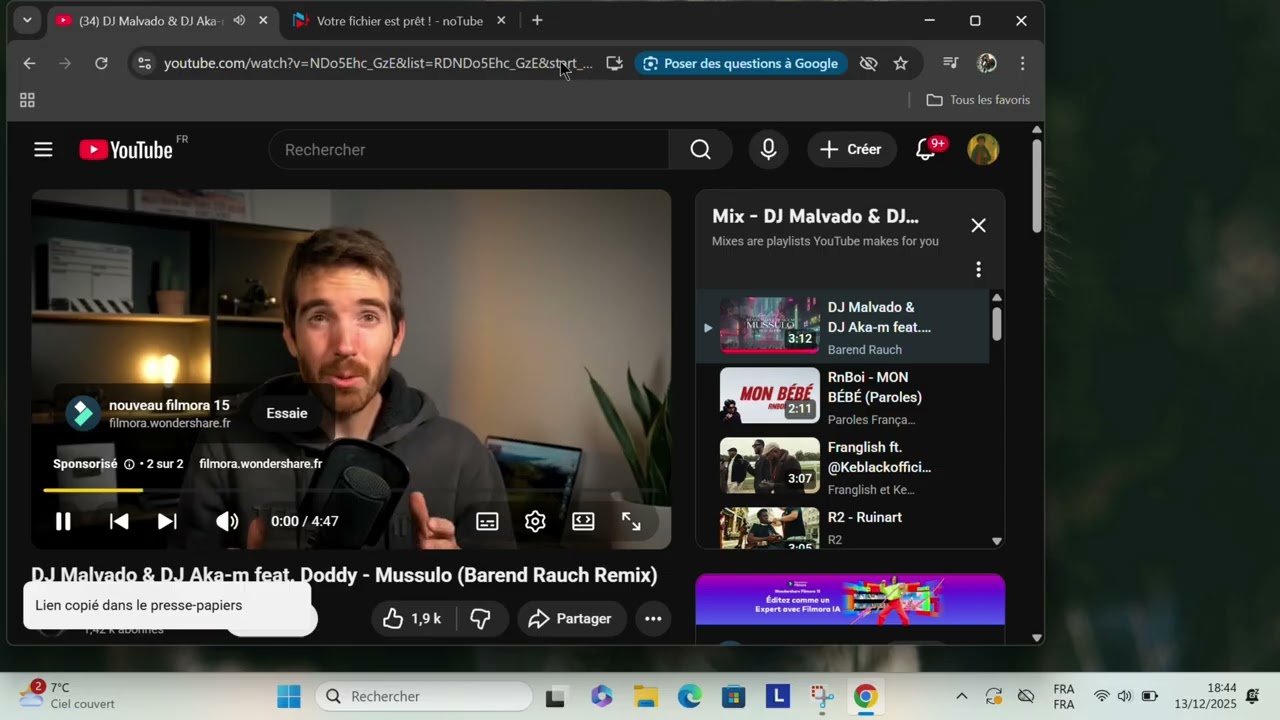Click the Chrome address bar URL
This screenshot has width=1280, height=720.
(x=378, y=63)
